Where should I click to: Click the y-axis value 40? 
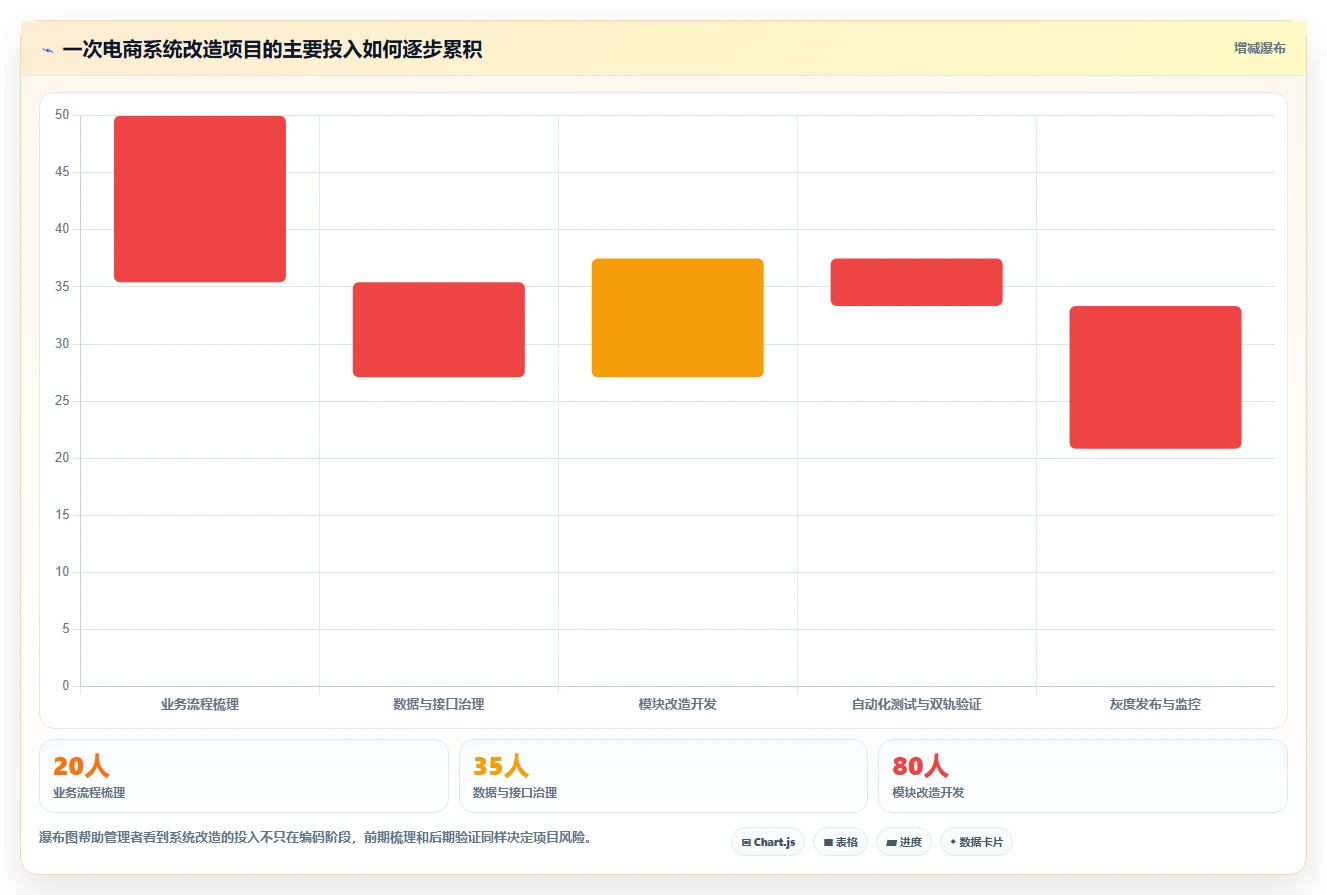(x=62, y=229)
